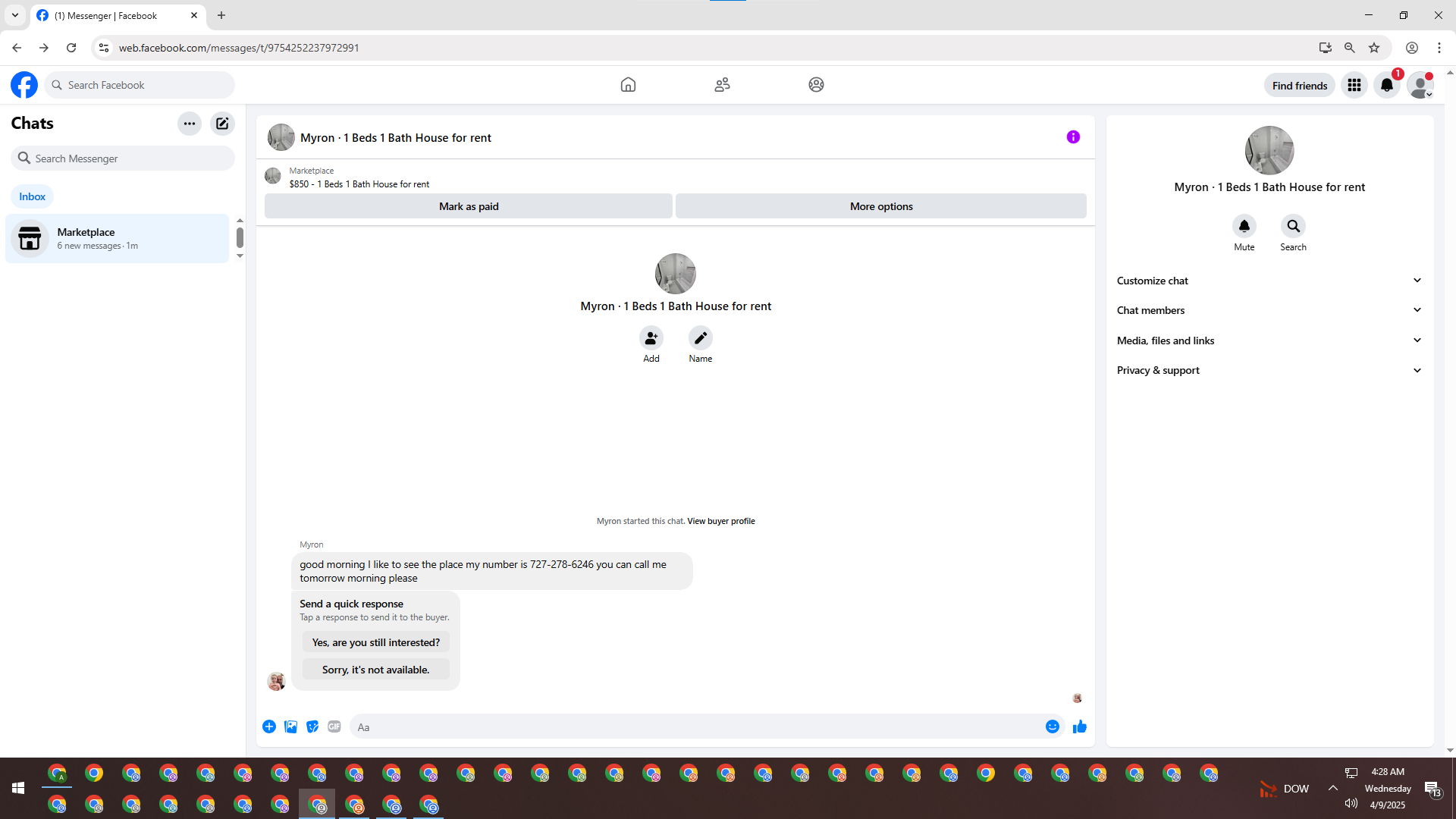Screen dimensions: 1456x819
Task: Show hidden system tray icons
Action: click(x=1333, y=789)
